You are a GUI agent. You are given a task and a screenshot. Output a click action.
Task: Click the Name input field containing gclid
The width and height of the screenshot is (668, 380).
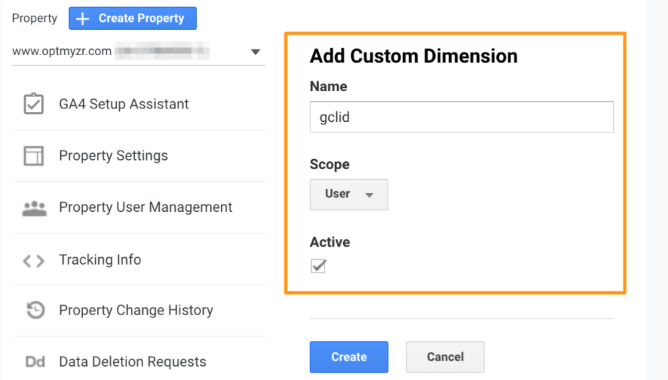(x=461, y=117)
